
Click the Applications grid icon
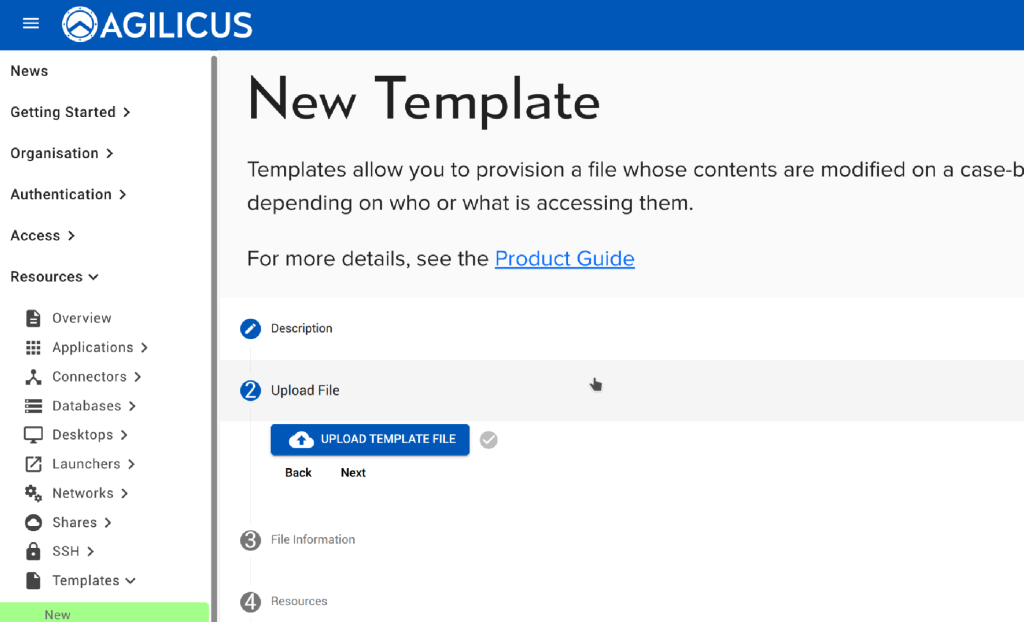pos(33,347)
